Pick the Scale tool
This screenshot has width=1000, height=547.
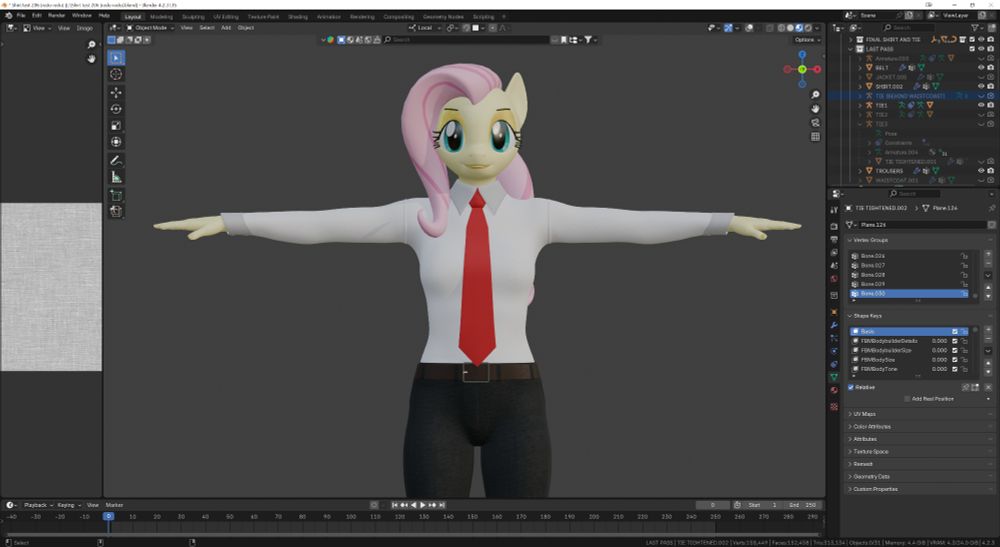click(116, 126)
